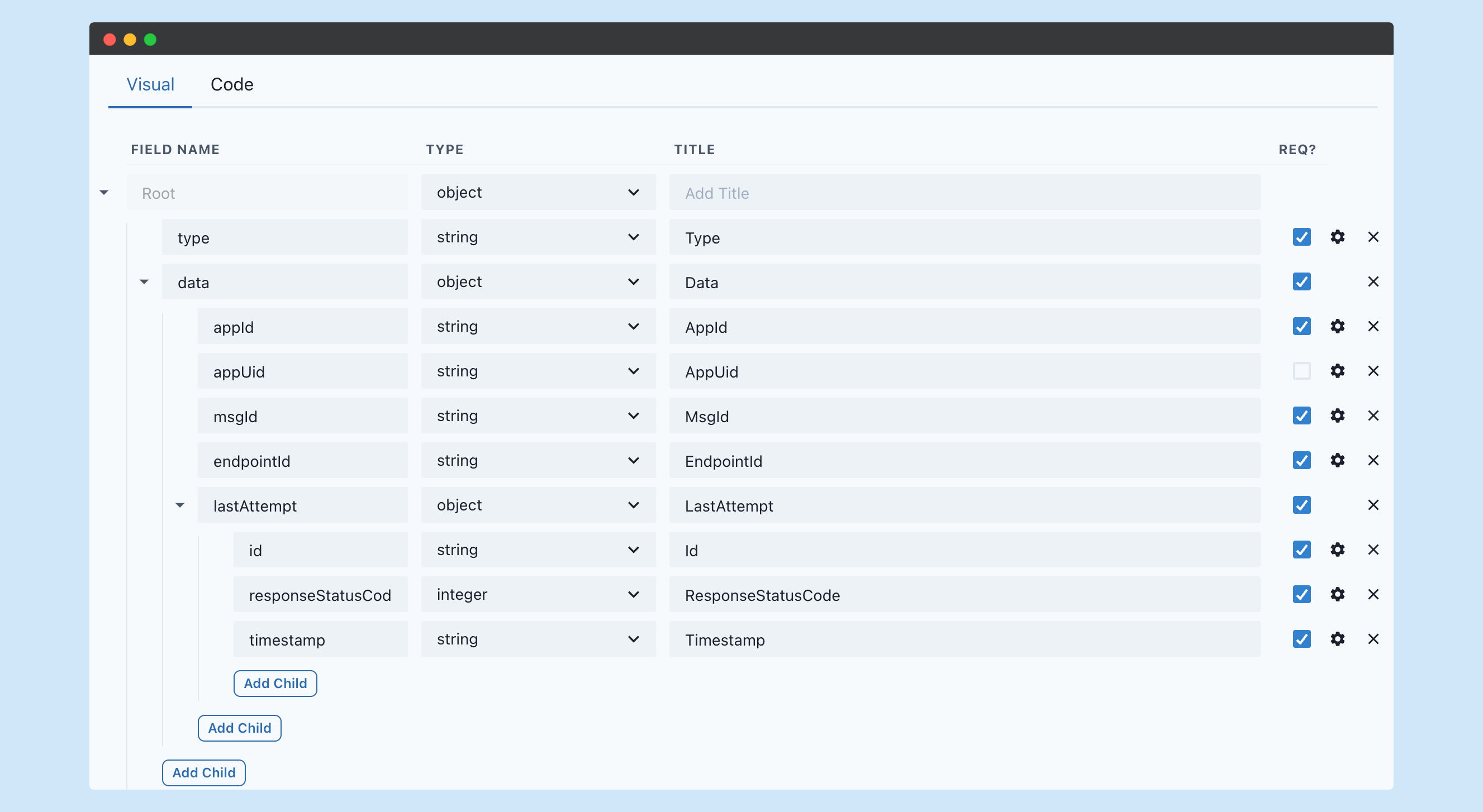Delete the responseStatusCod field

(x=1373, y=594)
